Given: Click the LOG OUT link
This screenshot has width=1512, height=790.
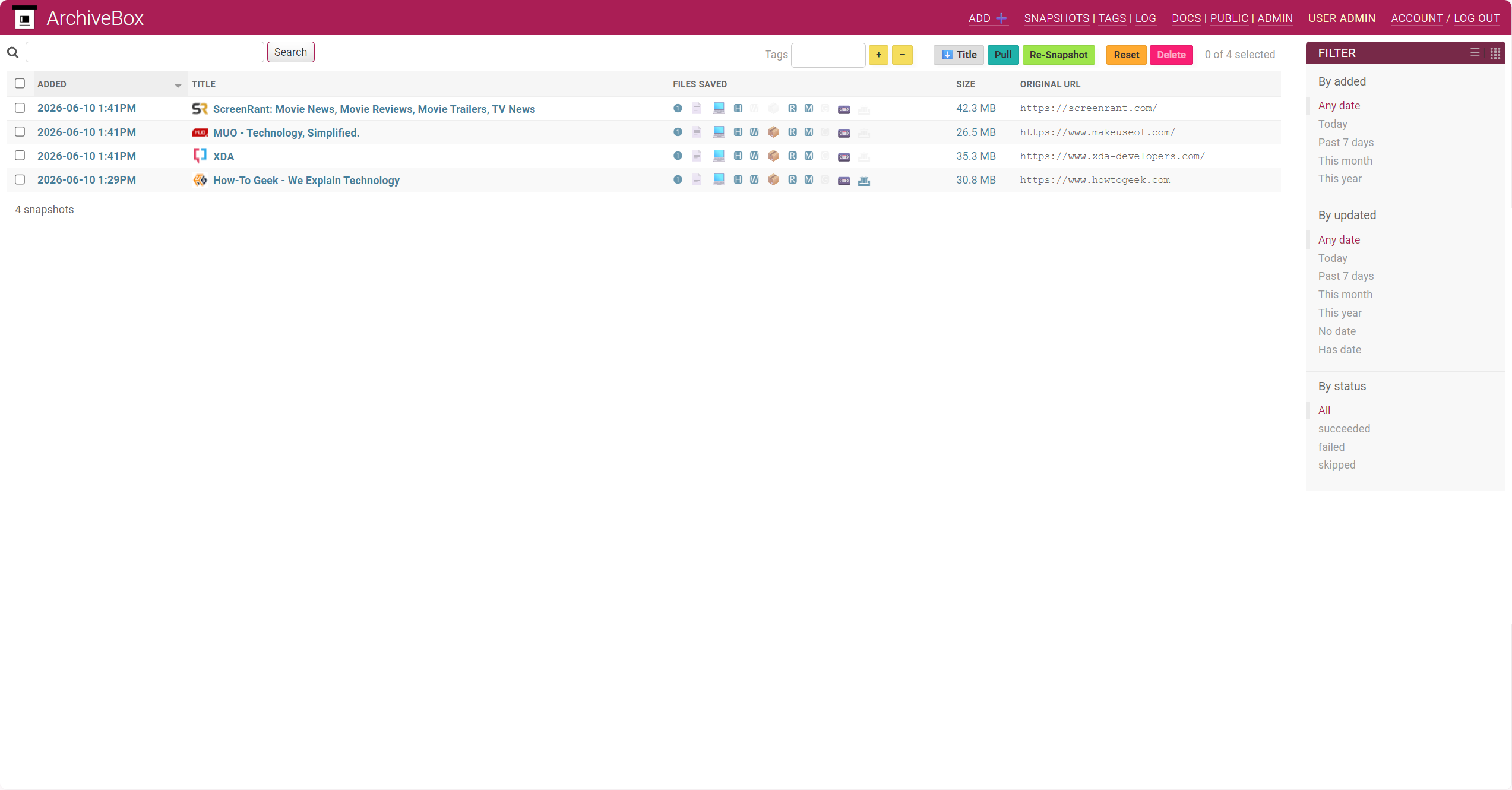Looking at the screenshot, I should coord(1476,18).
